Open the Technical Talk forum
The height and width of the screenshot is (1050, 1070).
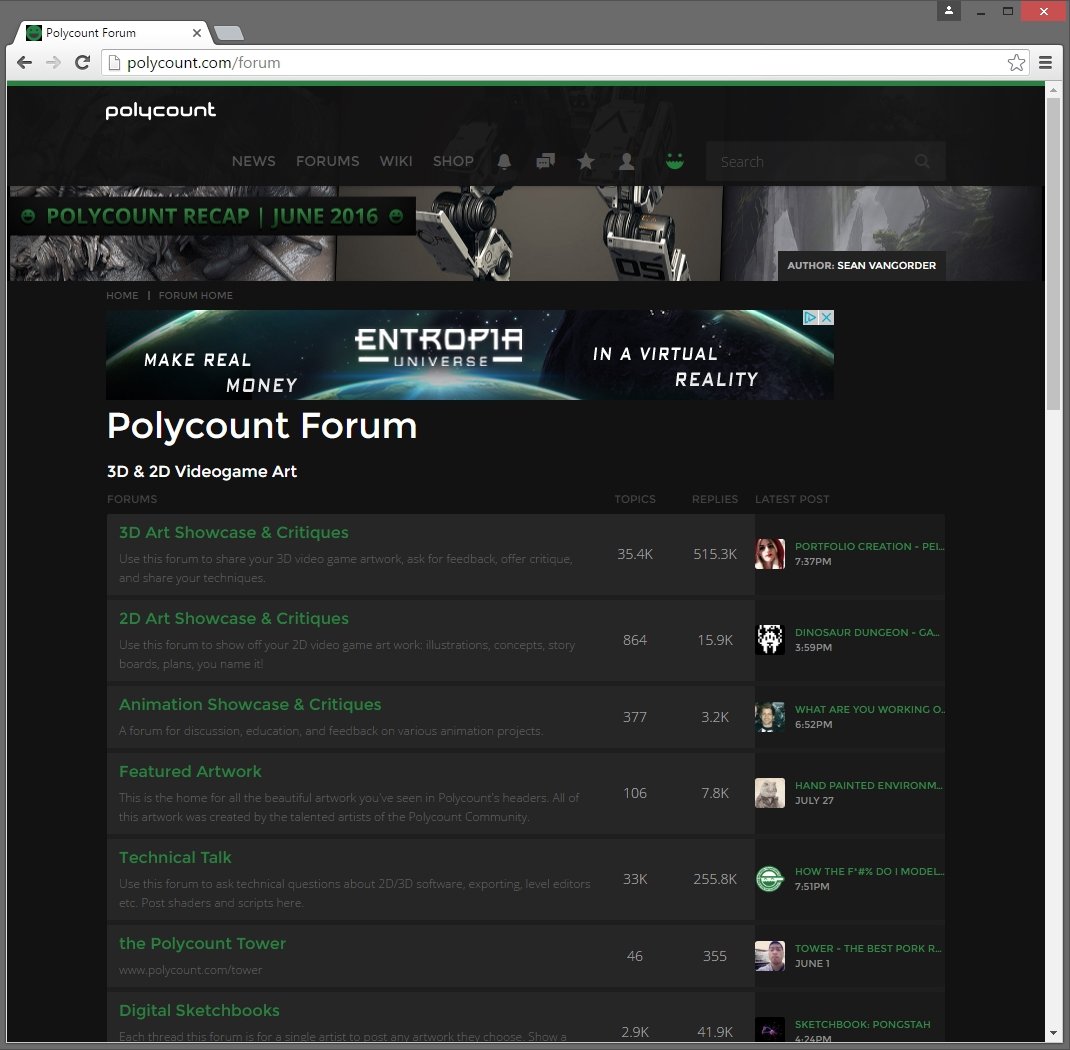point(175,857)
